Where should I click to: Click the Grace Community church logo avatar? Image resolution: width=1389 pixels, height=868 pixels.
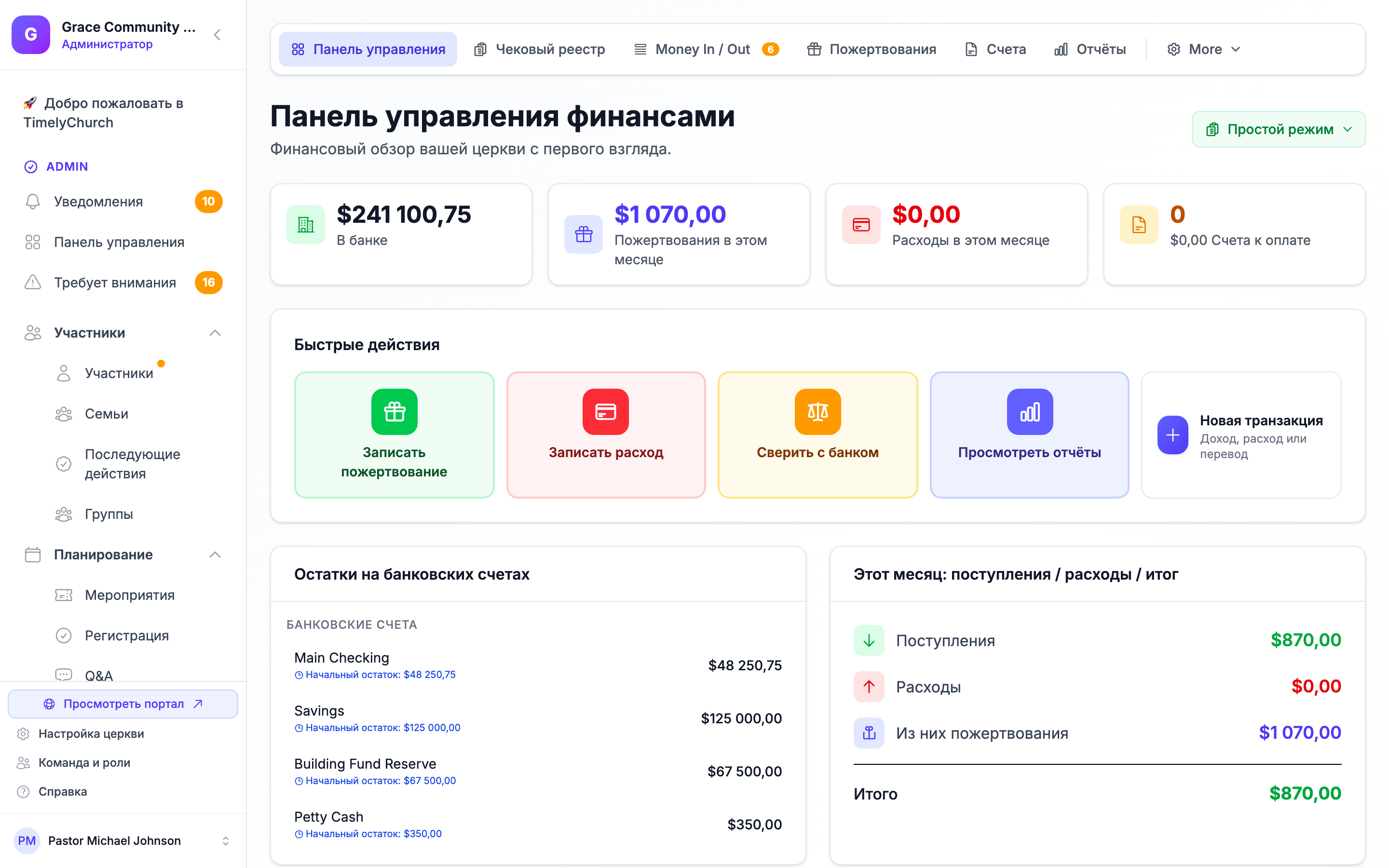coord(31,34)
